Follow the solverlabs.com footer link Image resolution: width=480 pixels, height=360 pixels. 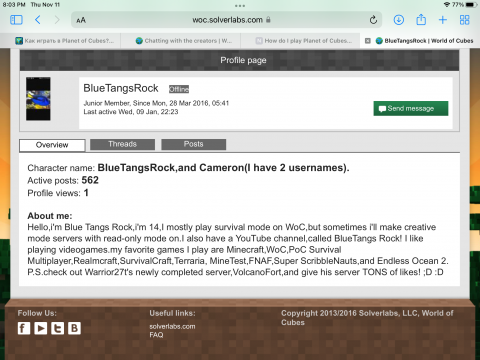(172, 326)
